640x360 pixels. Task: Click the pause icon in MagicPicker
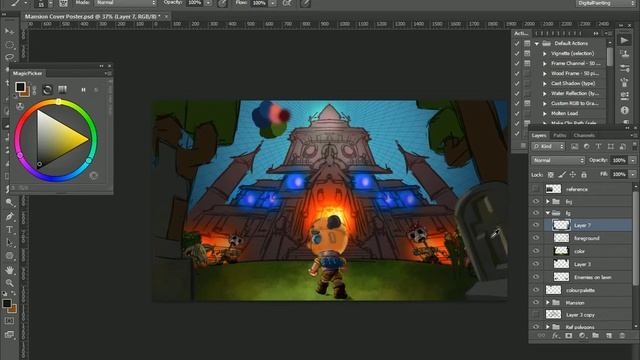83,90
